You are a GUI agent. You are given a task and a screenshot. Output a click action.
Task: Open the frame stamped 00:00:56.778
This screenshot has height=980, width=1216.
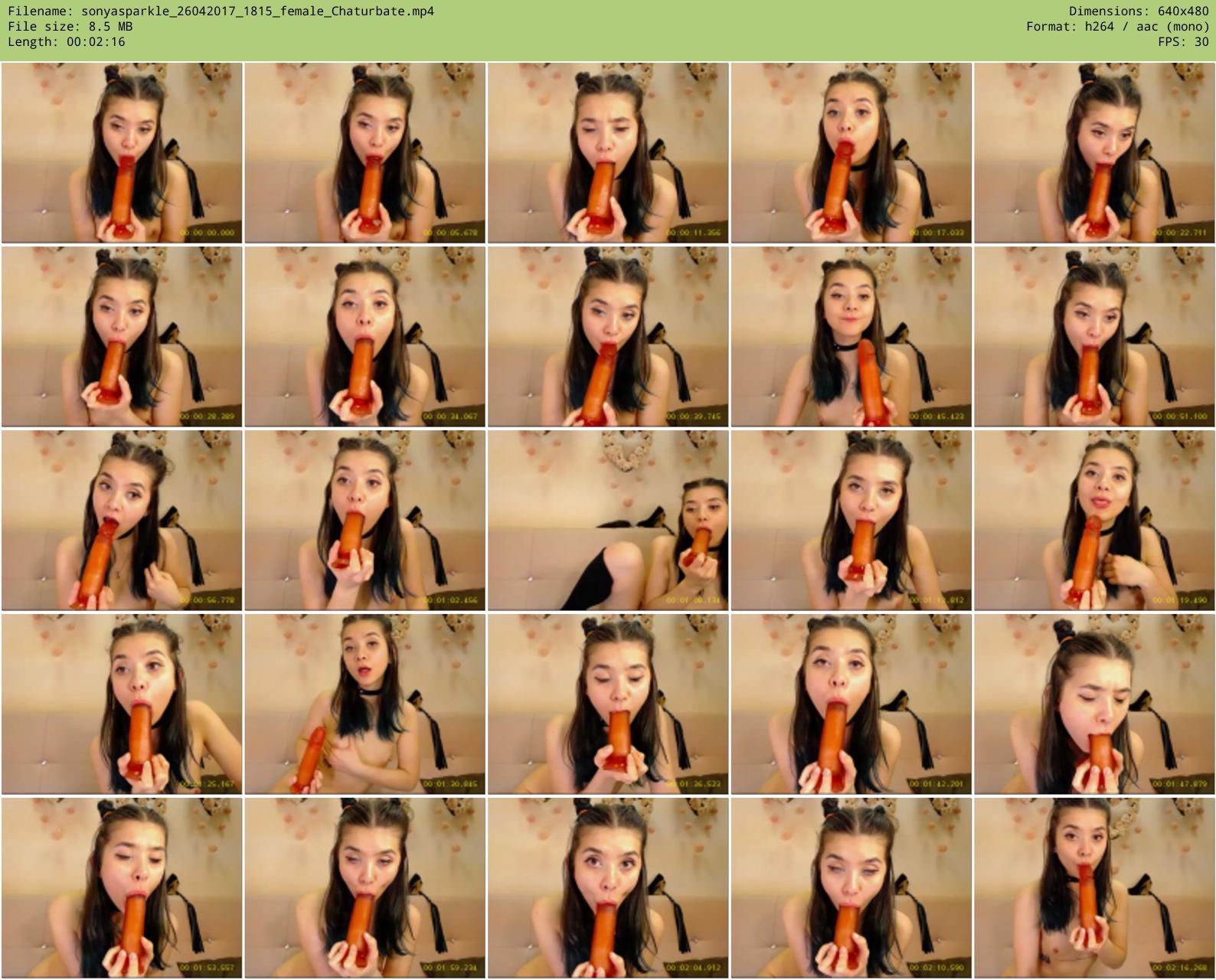pyautogui.click(x=122, y=521)
